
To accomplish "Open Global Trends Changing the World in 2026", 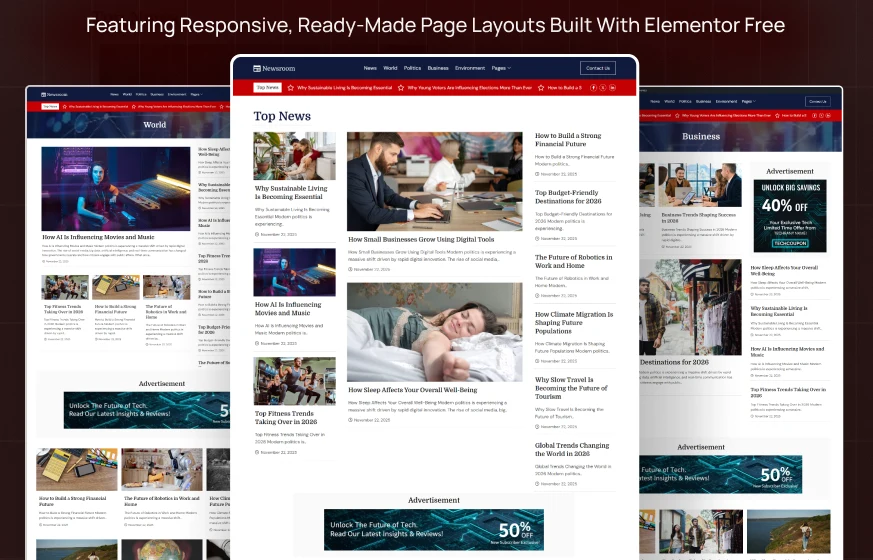I will coord(572,450).
